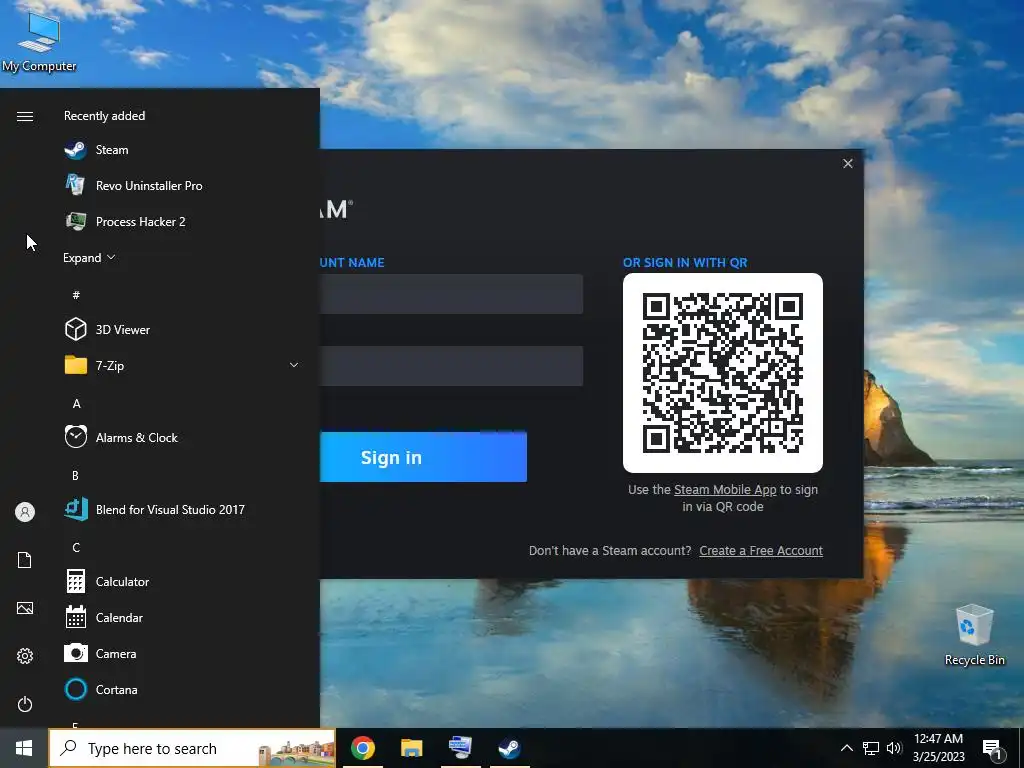Image resolution: width=1024 pixels, height=768 pixels.
Task: Jump to letter C section header
Action: coord(76,547)
